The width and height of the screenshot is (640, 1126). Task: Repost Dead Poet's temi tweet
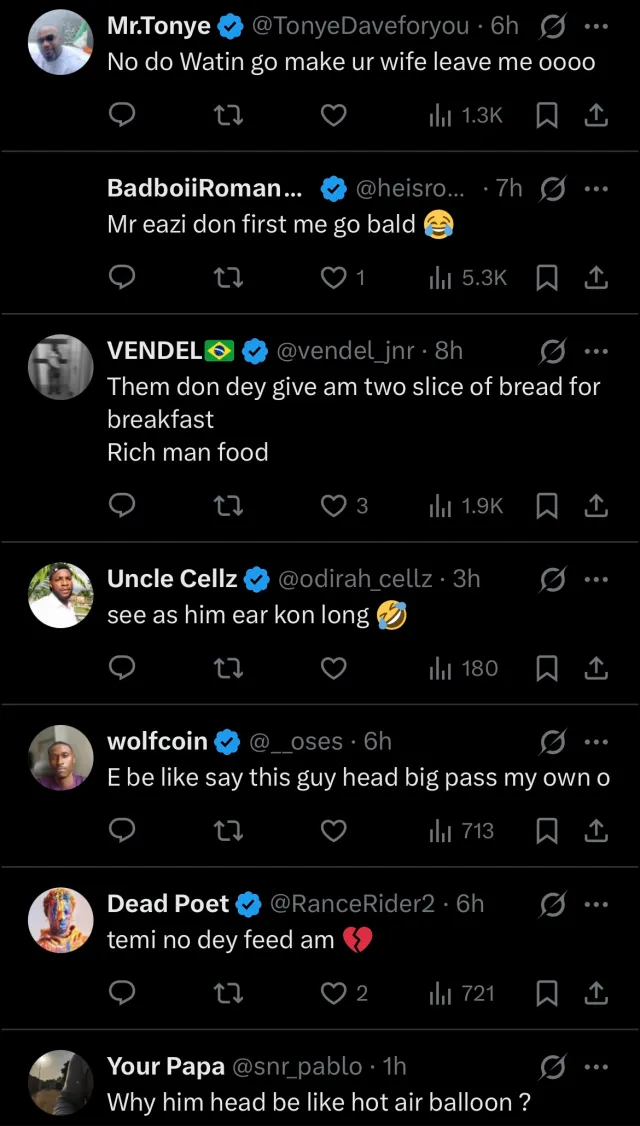(x=229, y=993)
